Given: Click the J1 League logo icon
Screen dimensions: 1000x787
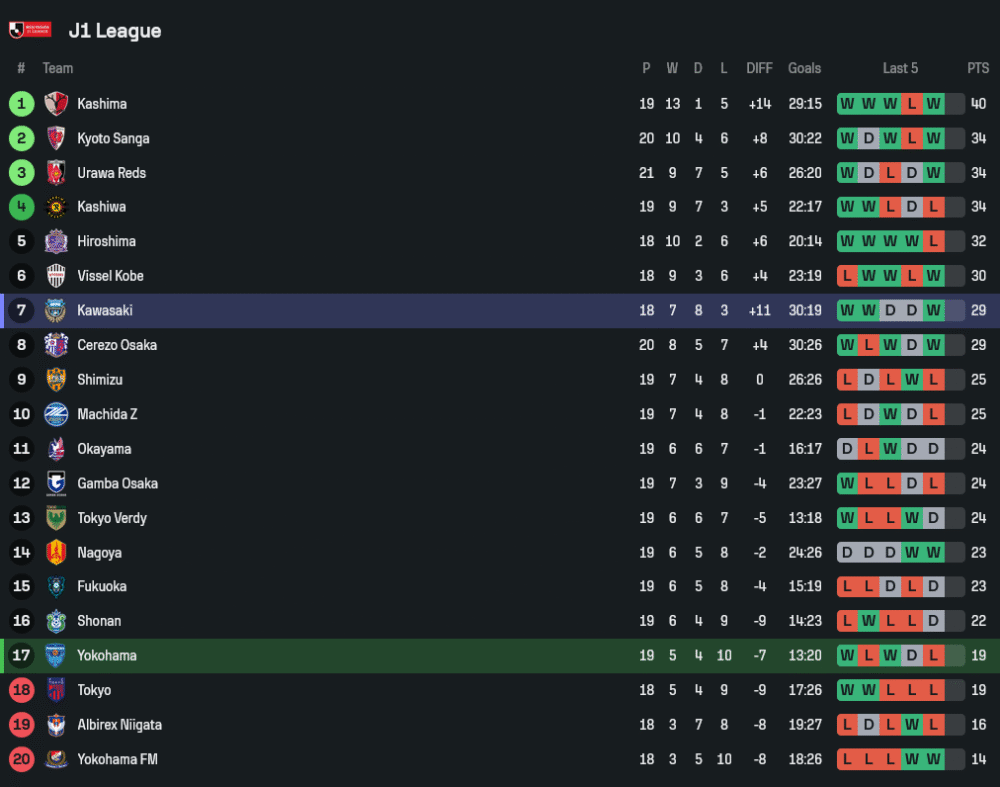Looking at the screenshot, I should point(30,30).
